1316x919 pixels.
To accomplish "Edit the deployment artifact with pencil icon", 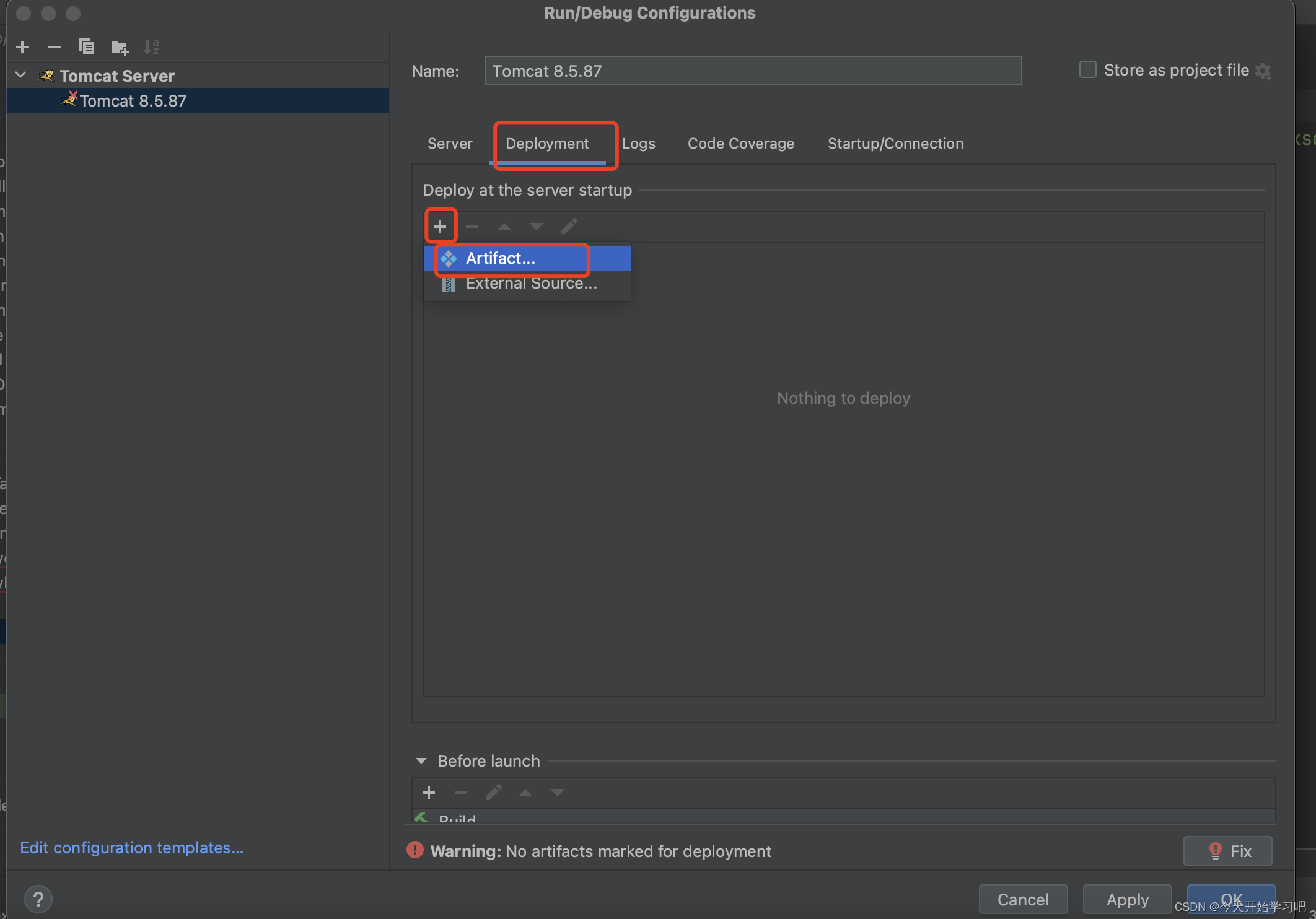I will coord(569,227).
